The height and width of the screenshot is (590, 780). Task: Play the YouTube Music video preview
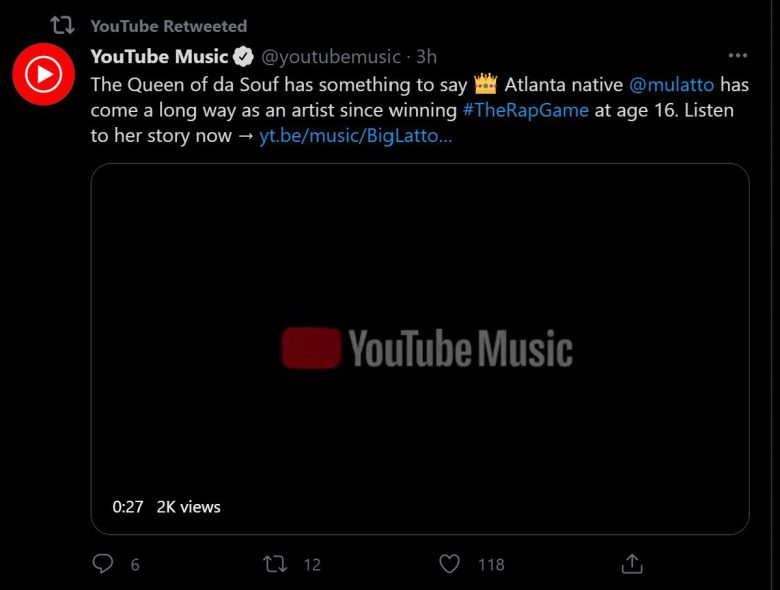(x=420, y=348)
